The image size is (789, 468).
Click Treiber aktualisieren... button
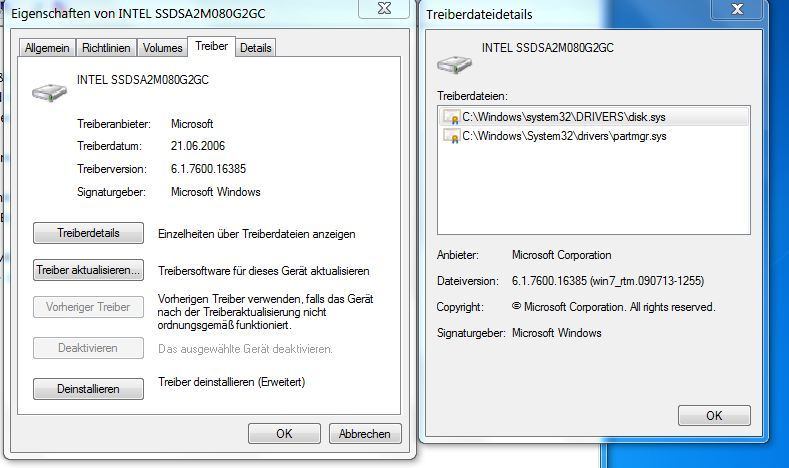tap(88, 270)
